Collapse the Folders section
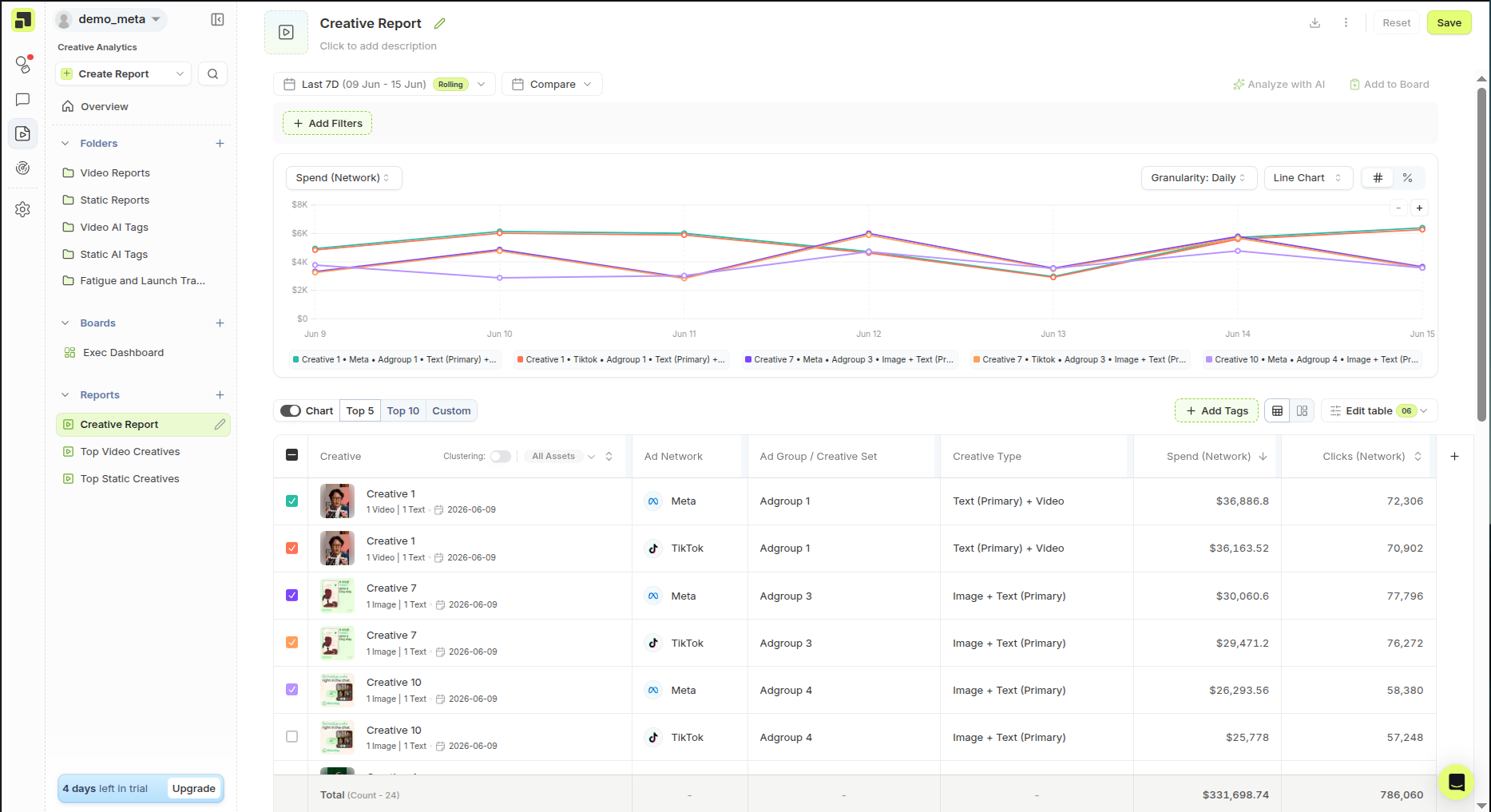The height and width of the screenshot is (812, 1491). coord(65,144)
